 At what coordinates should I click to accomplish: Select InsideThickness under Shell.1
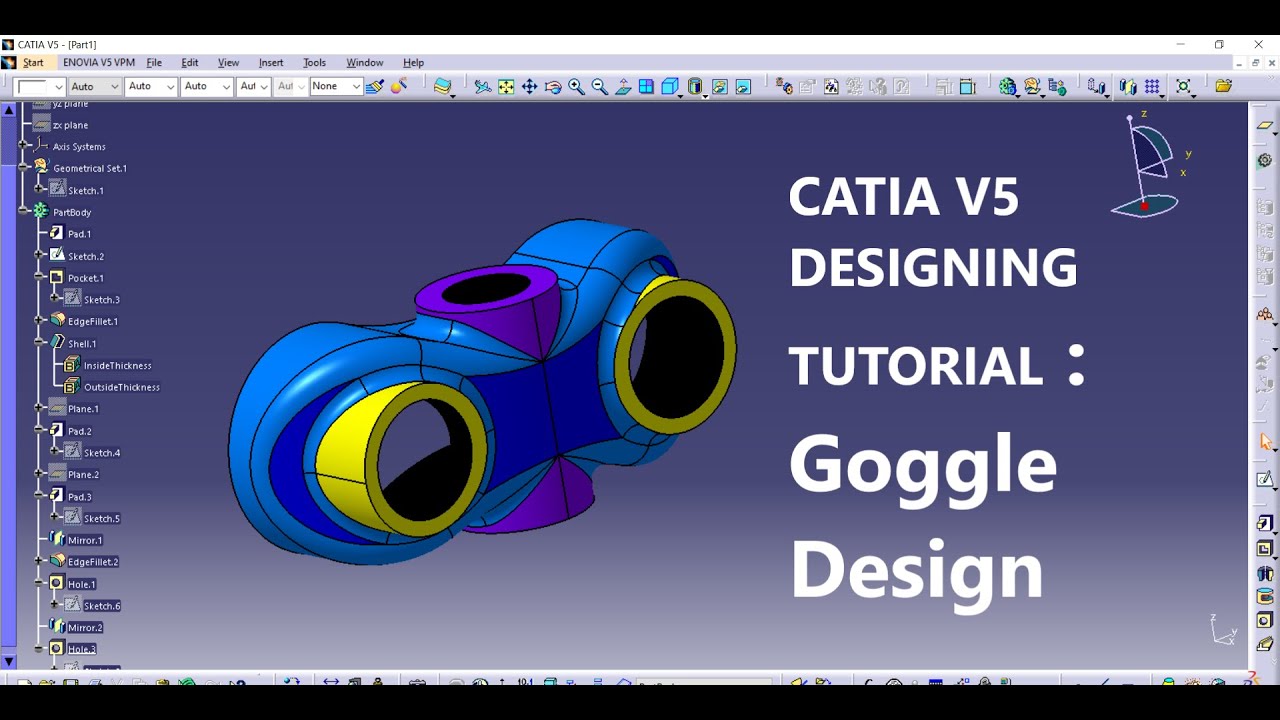click(118, 366)
